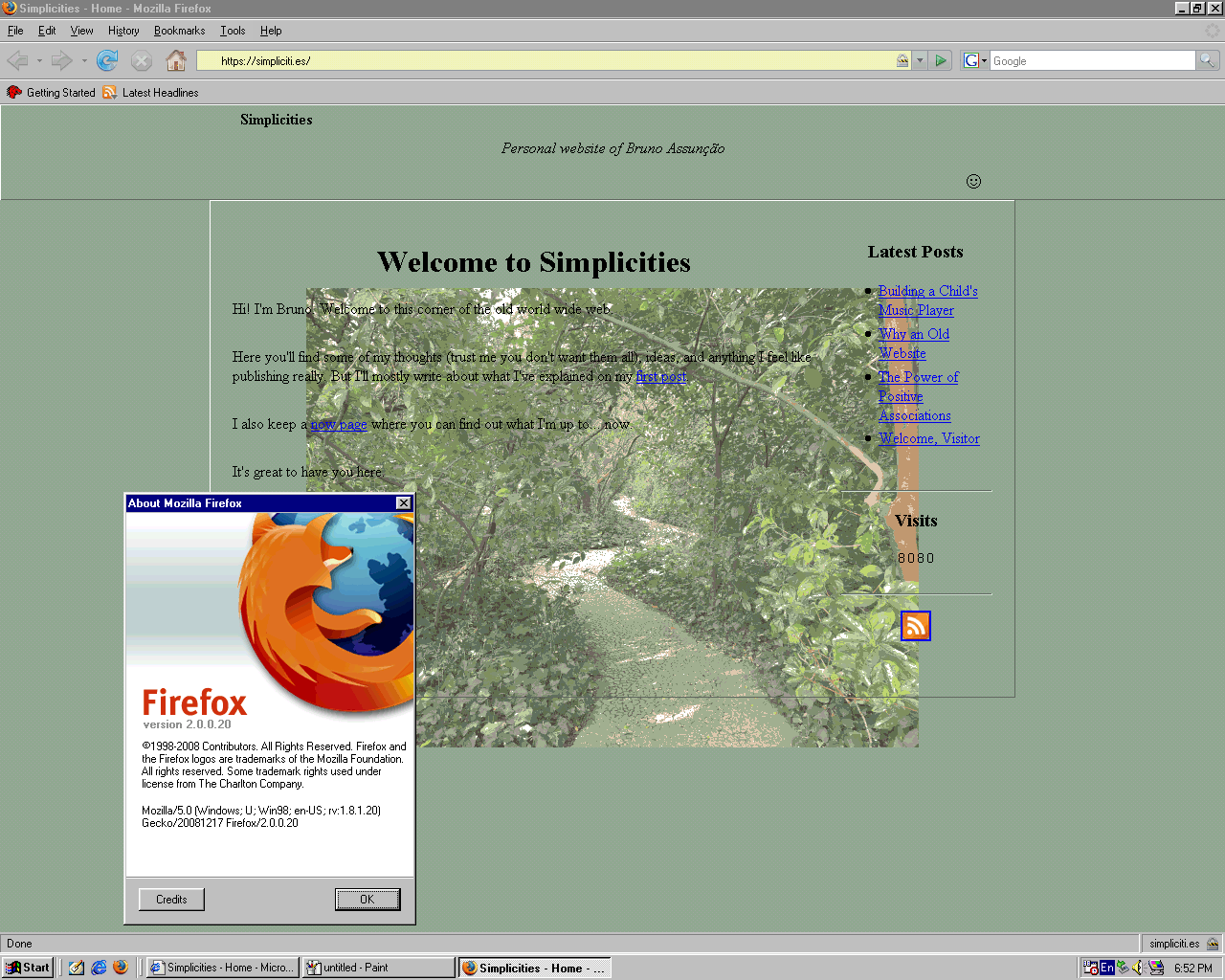Image resolution: width=1225 pixels, height=980 pixels.
Task: Click the green Go arrow button
Action: pyautogui.click(x=941, y=60)
